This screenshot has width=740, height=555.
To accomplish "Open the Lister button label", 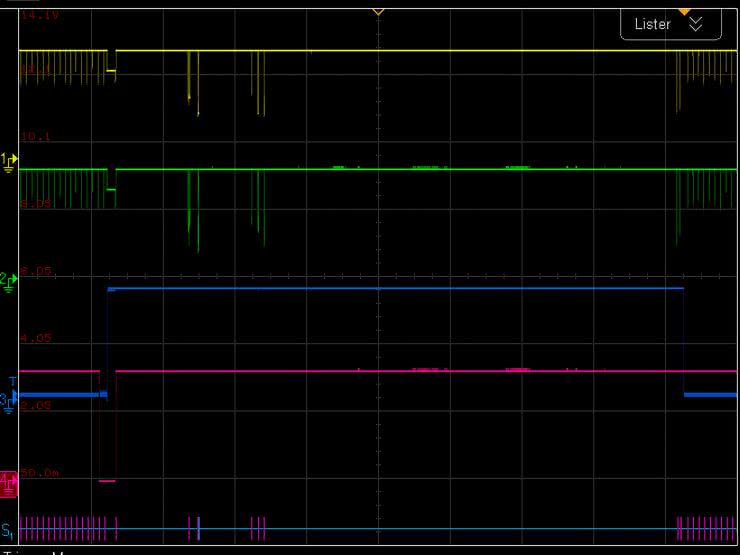I will pyautogui.click(x=652, y=24).
